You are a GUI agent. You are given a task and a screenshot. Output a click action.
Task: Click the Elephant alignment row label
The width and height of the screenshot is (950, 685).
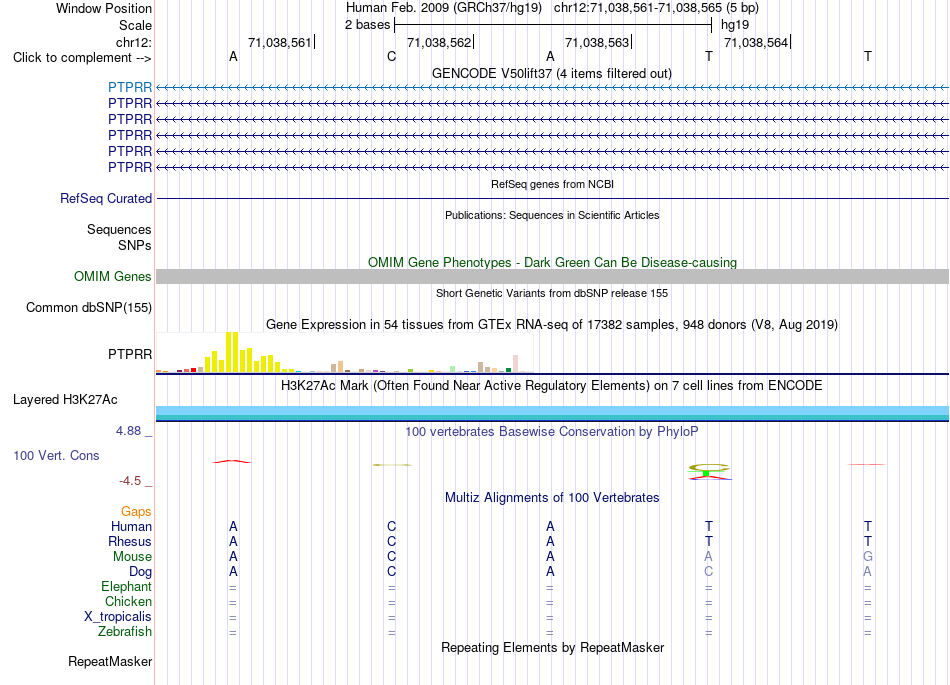(x=126, y=586)
